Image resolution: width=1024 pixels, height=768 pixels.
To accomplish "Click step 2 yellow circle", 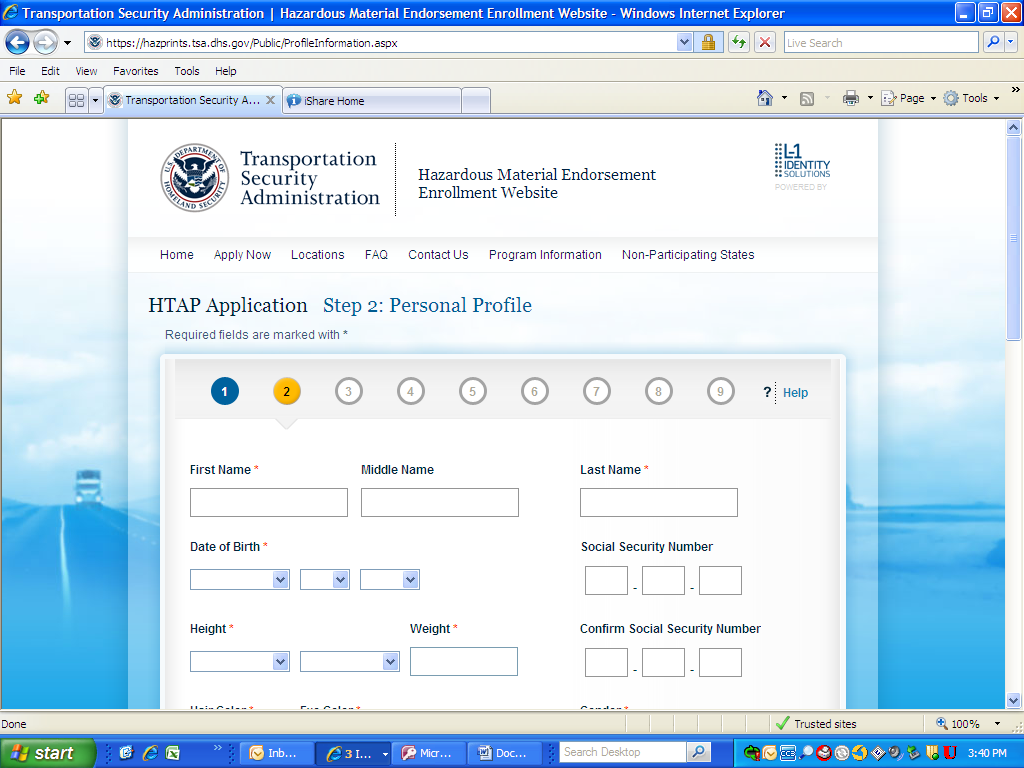I will tap(286, 392).
